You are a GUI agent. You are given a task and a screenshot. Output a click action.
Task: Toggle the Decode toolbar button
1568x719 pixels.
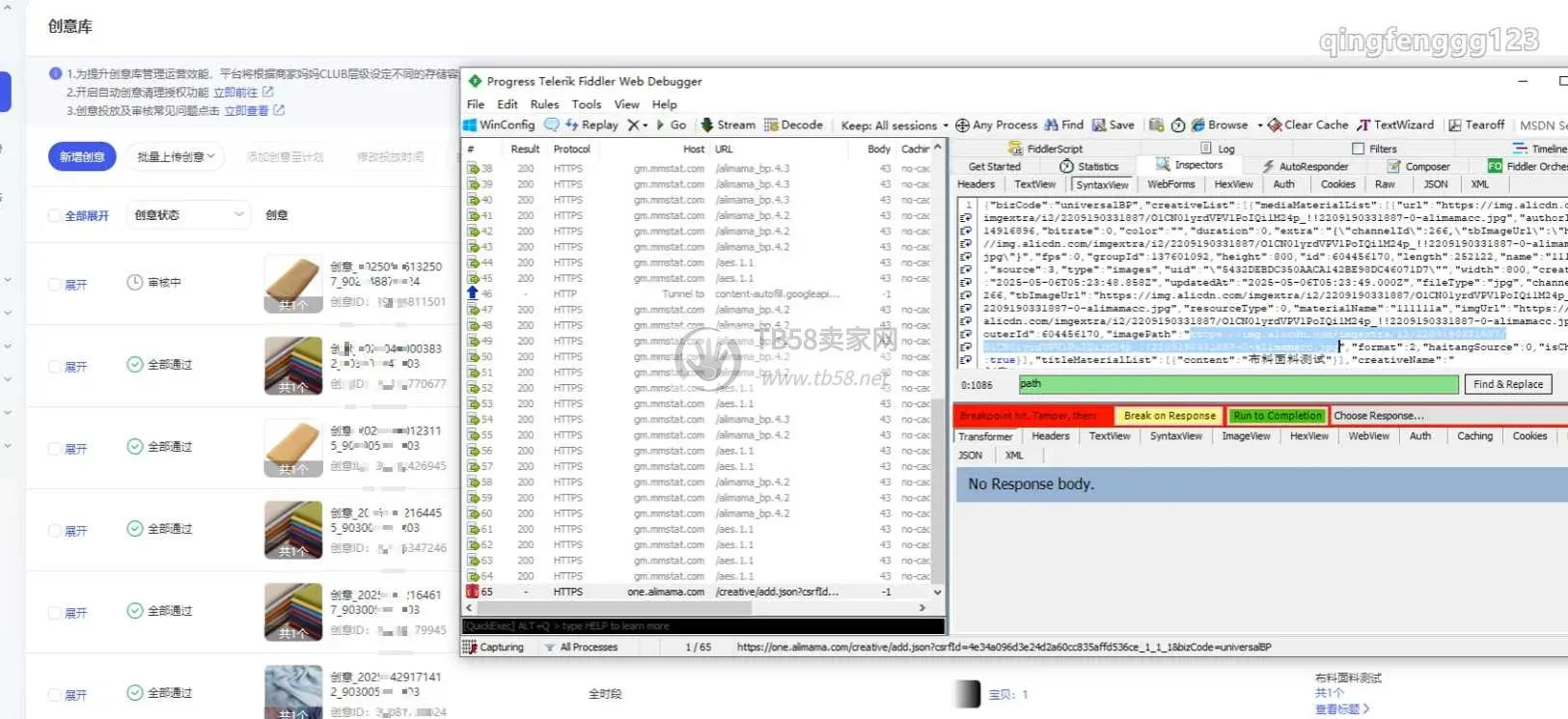[793, 124]
